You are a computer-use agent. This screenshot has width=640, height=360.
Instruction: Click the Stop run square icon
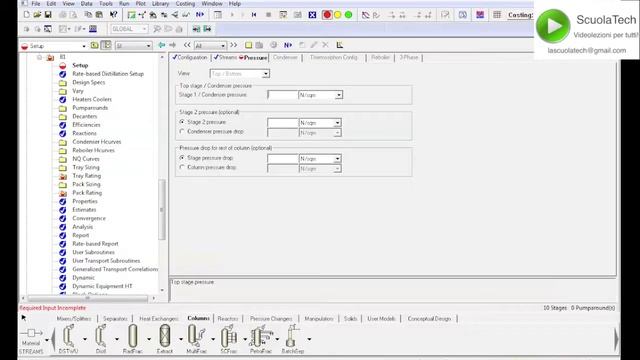coord(268,15)
